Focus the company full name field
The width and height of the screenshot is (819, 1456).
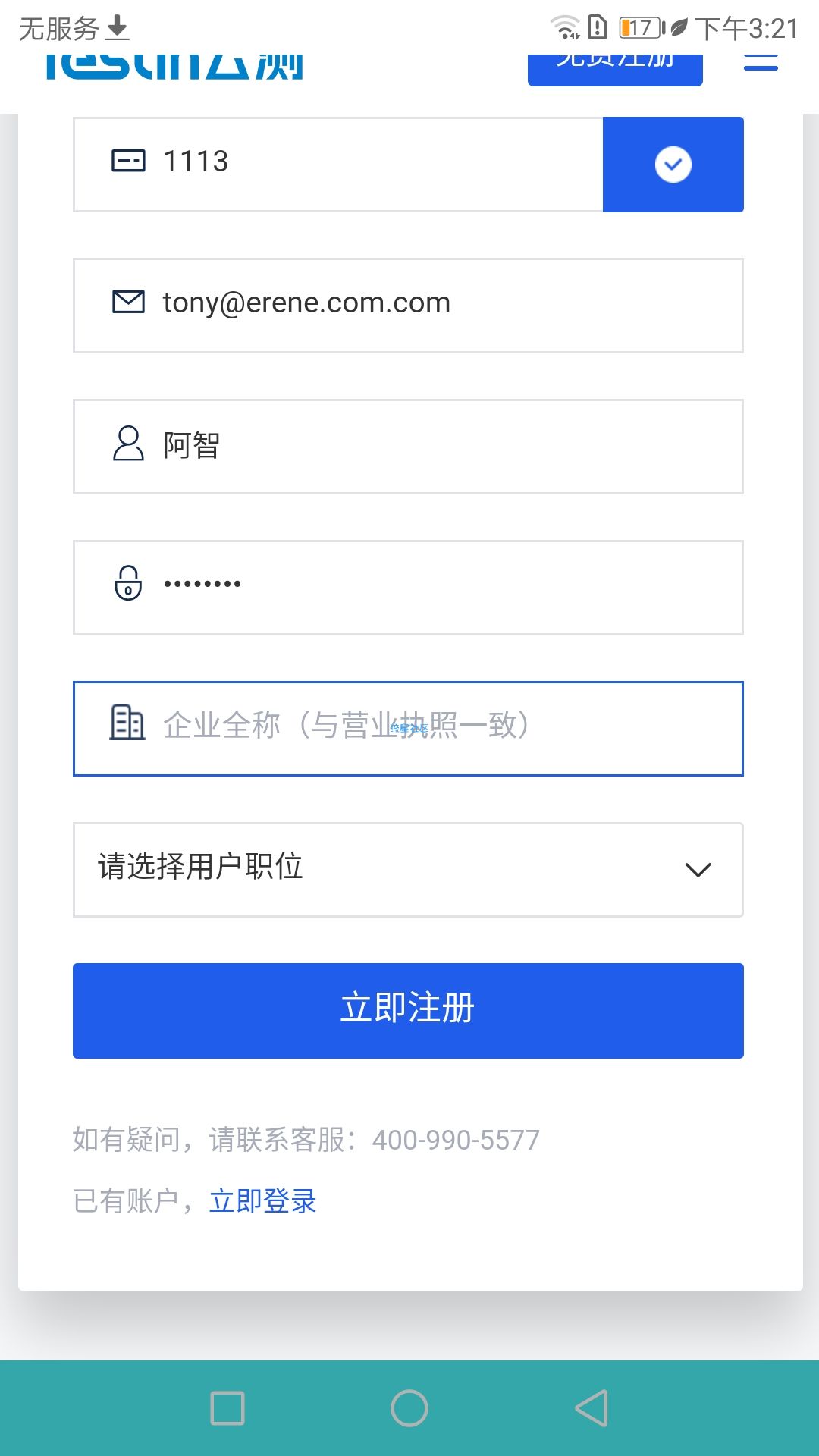pos(408,729)
